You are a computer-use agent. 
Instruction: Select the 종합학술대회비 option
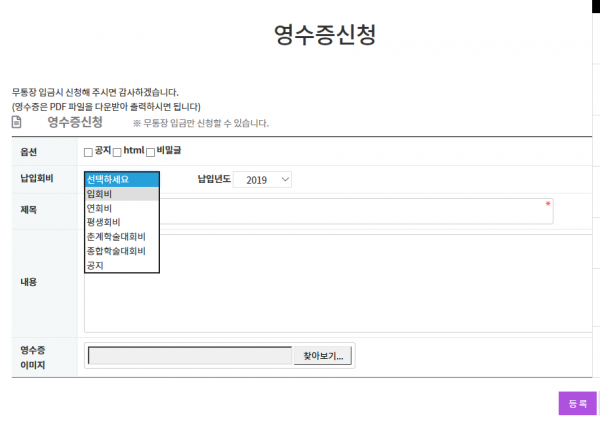click(121, 251)
